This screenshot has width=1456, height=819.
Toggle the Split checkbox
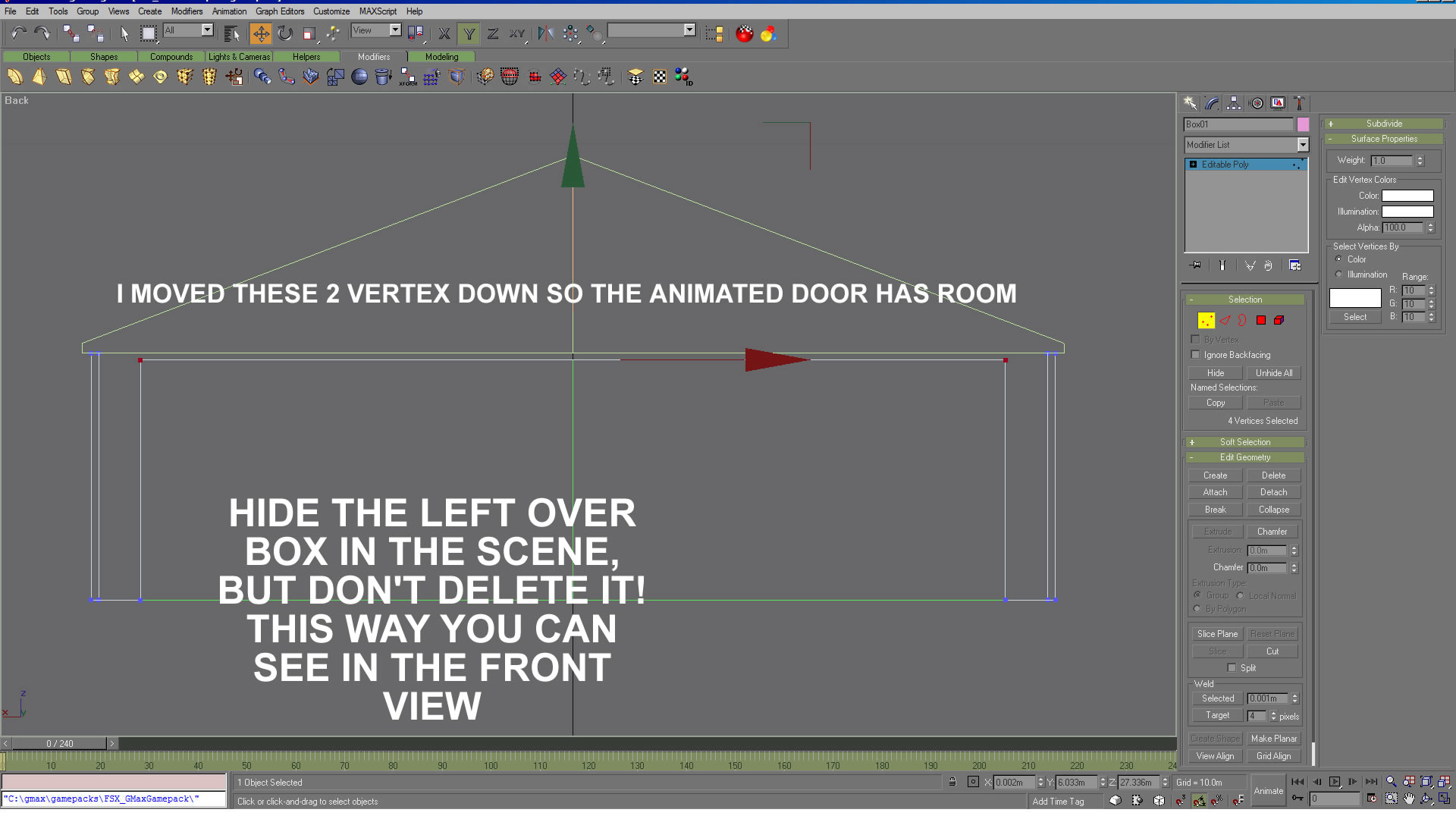(x=1232, y=668)
